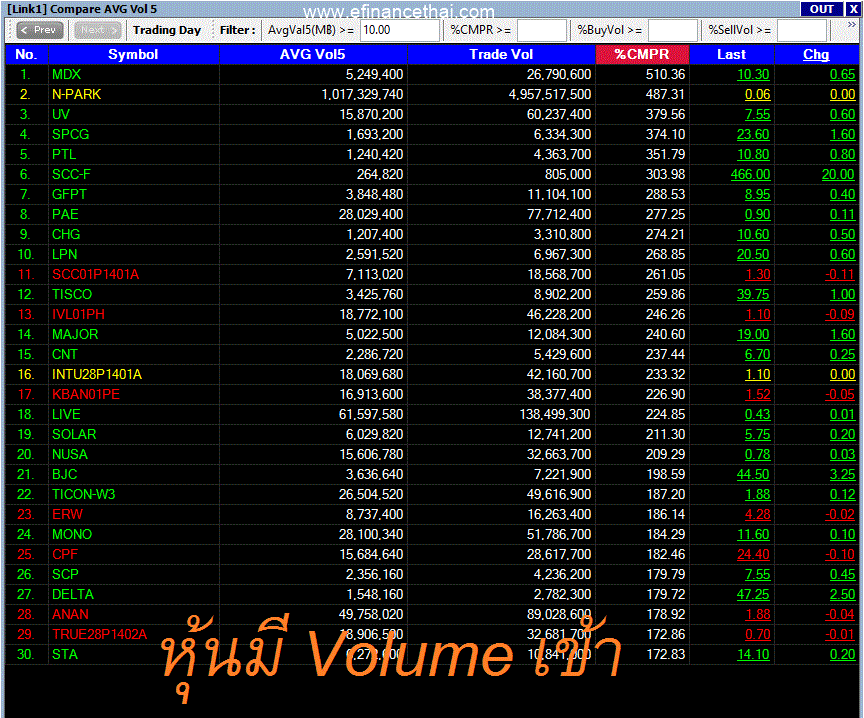Sort by the No. column header

click(26, 54)
